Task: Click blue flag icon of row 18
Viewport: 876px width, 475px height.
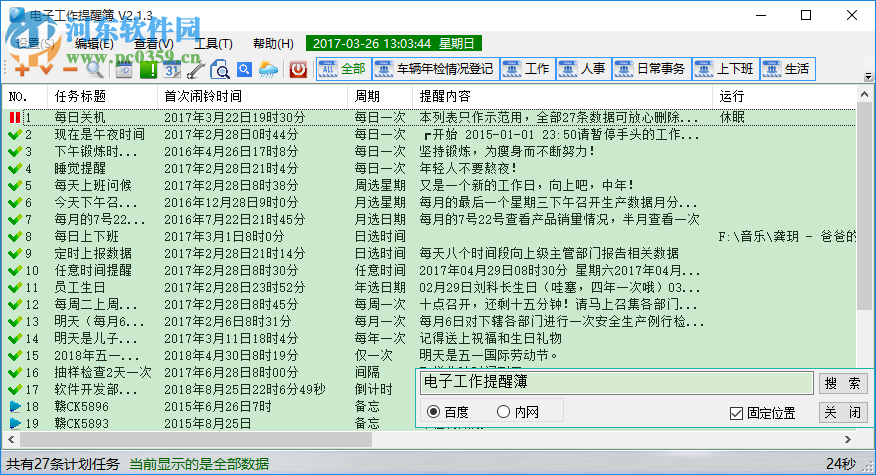Action: point(15,407)
